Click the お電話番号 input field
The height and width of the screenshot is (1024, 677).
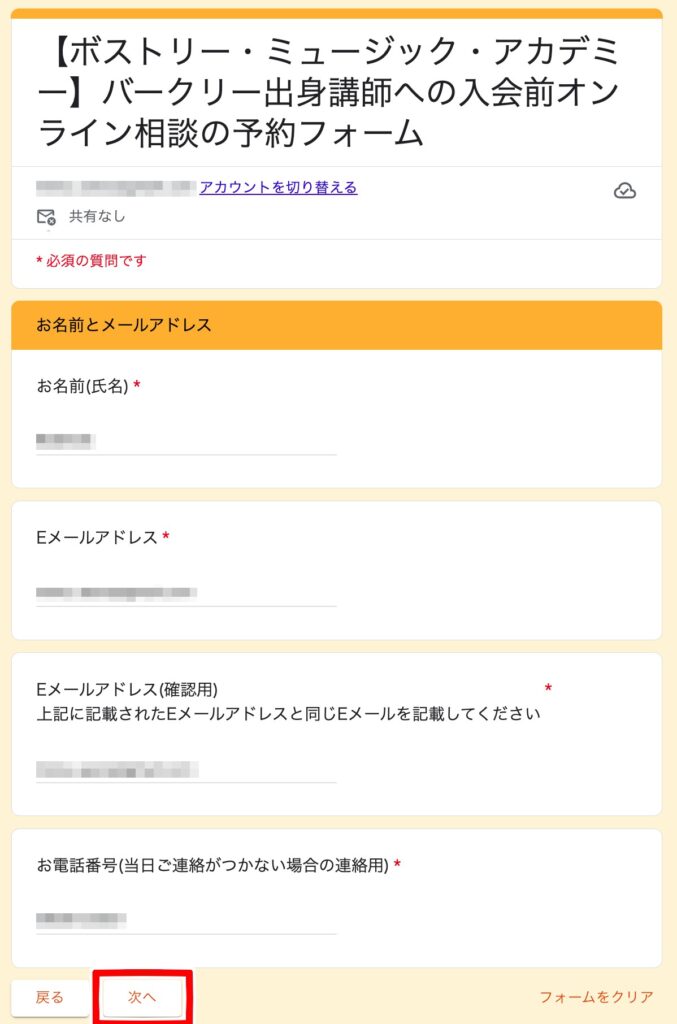point(186,919)
